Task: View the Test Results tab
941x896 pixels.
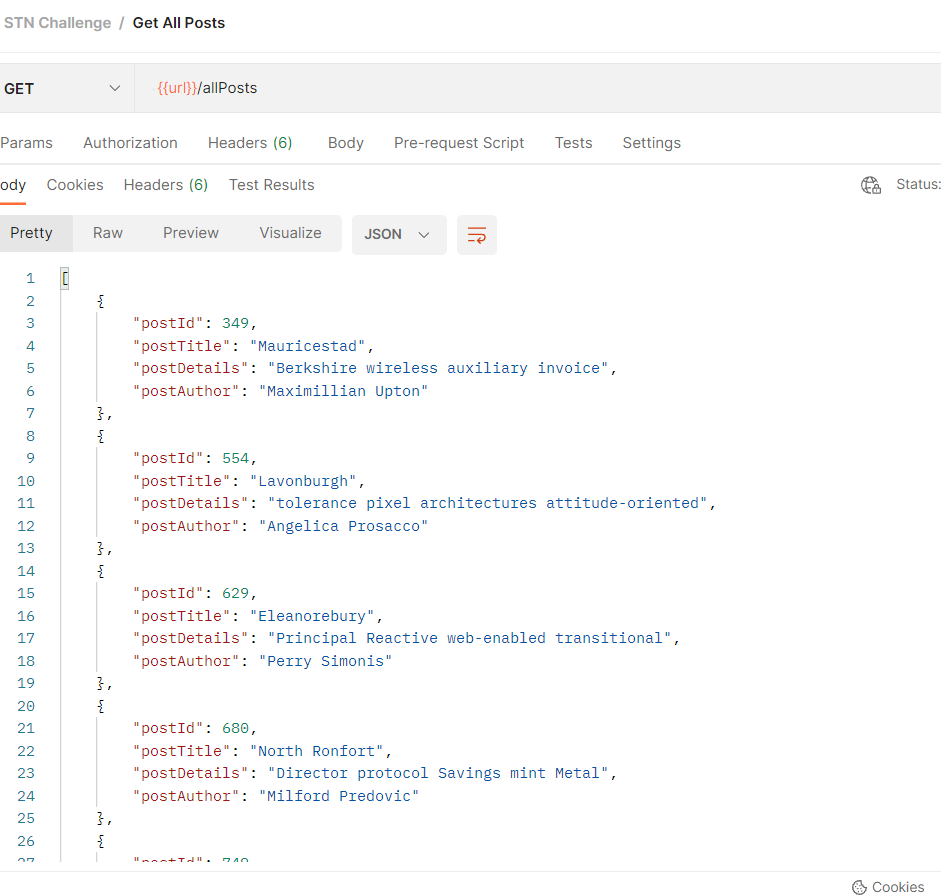Action: click(x=271, y=185)
